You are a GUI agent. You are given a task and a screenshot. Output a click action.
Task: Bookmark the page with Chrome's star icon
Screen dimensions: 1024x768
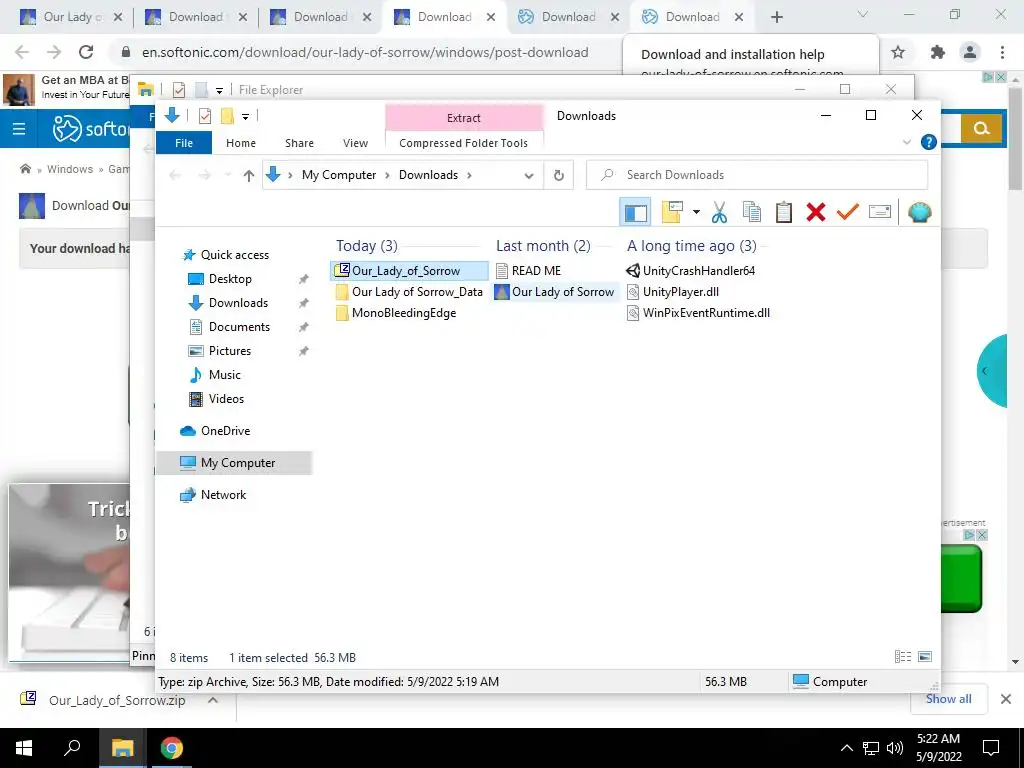pyautogui.click(x=898, y=52)
